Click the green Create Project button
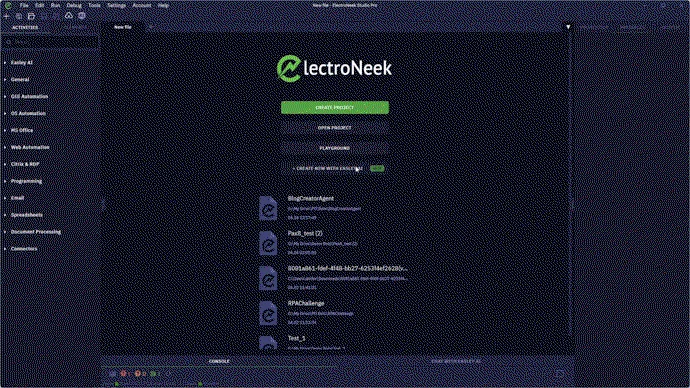 click(335, 107)
